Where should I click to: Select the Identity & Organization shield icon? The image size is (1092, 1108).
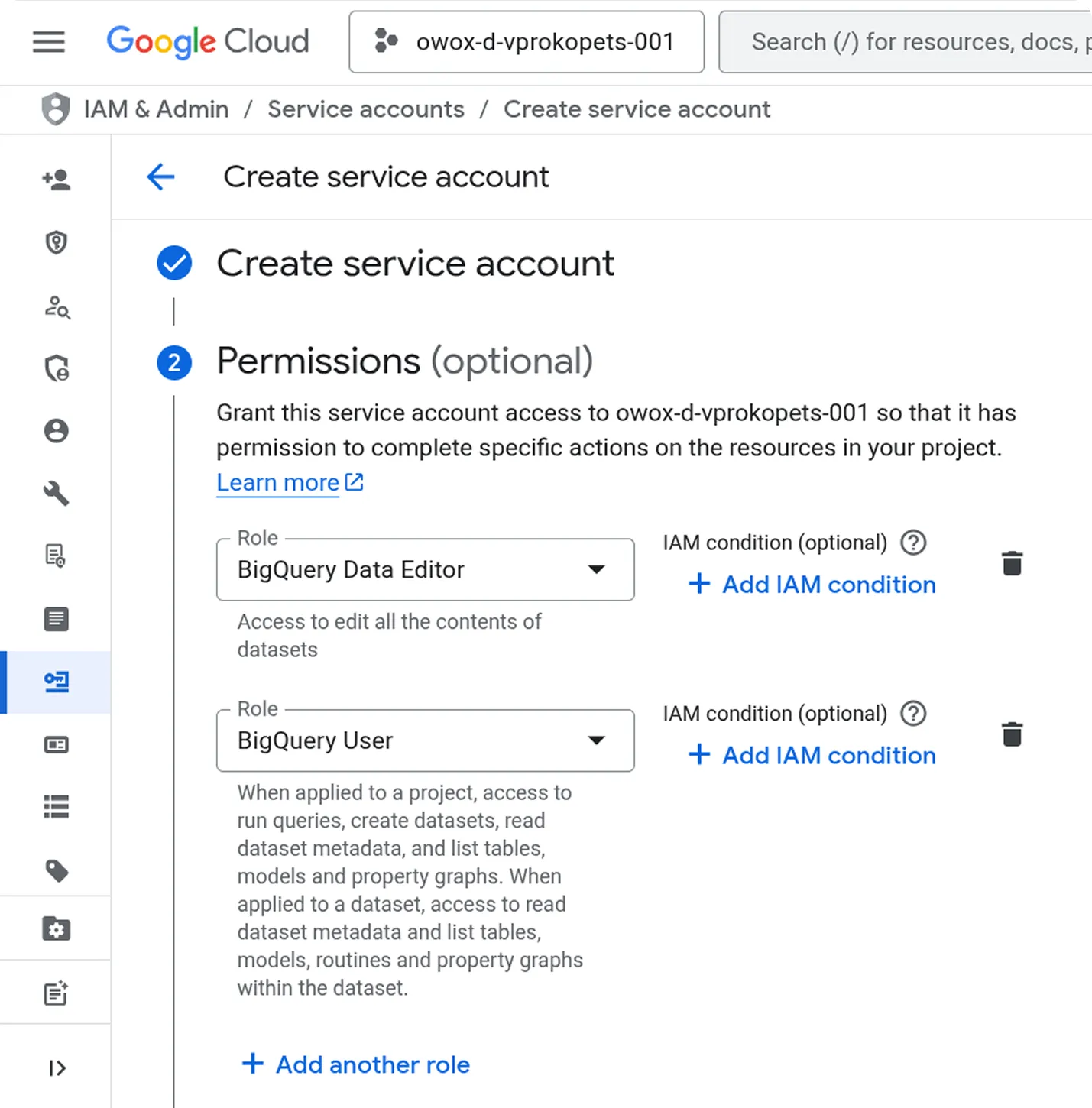click(x=56, y=243)
